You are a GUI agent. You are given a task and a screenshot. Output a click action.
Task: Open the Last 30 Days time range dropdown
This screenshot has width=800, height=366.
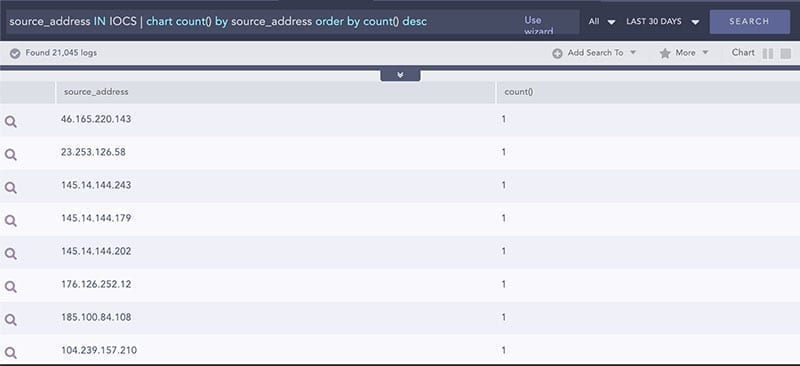tap(662, 21)
